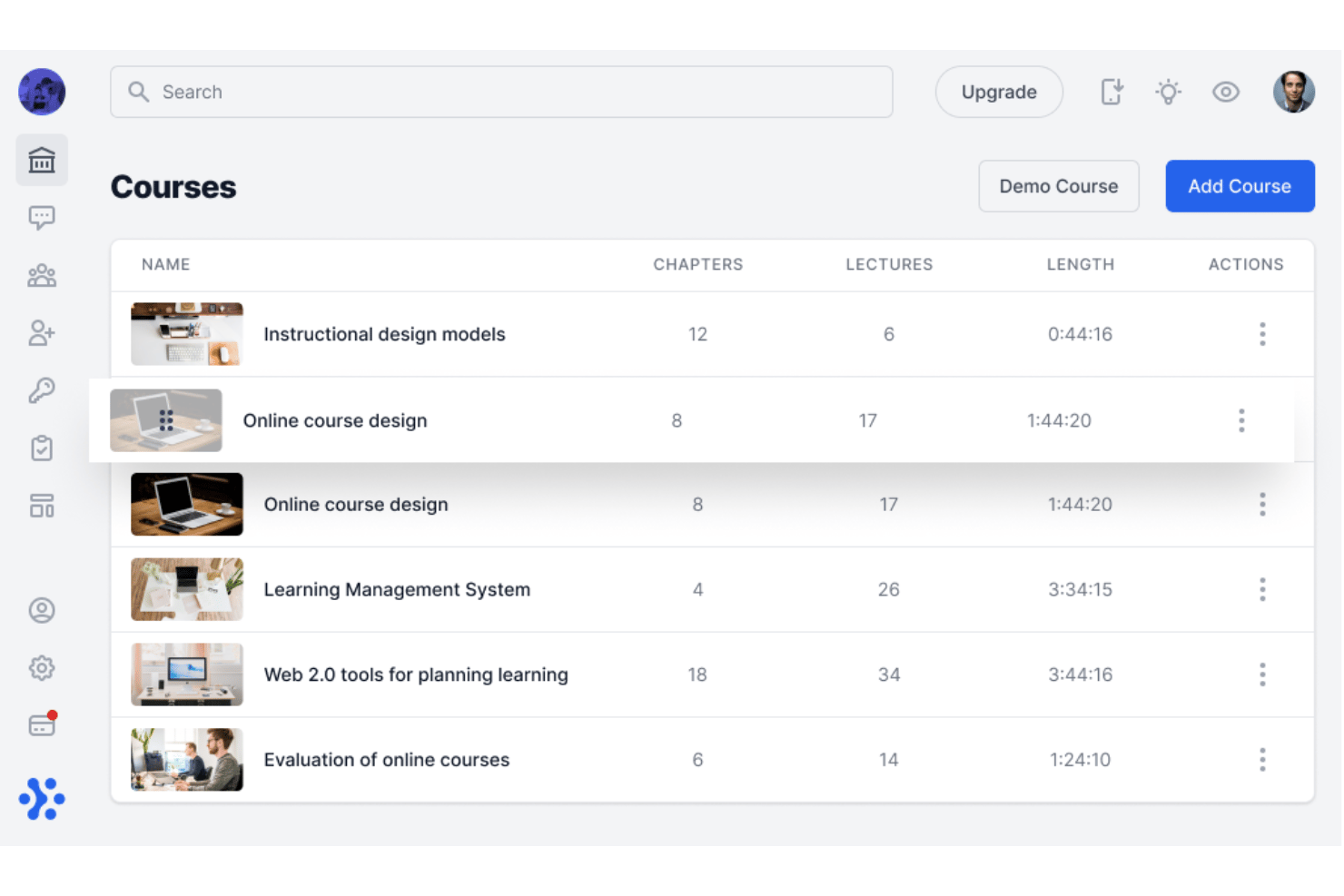1344x896 pixels.
Task: Click the Web 2.0 tools course thumbnail
Action: pyautogui.click(x=187, y=674)
